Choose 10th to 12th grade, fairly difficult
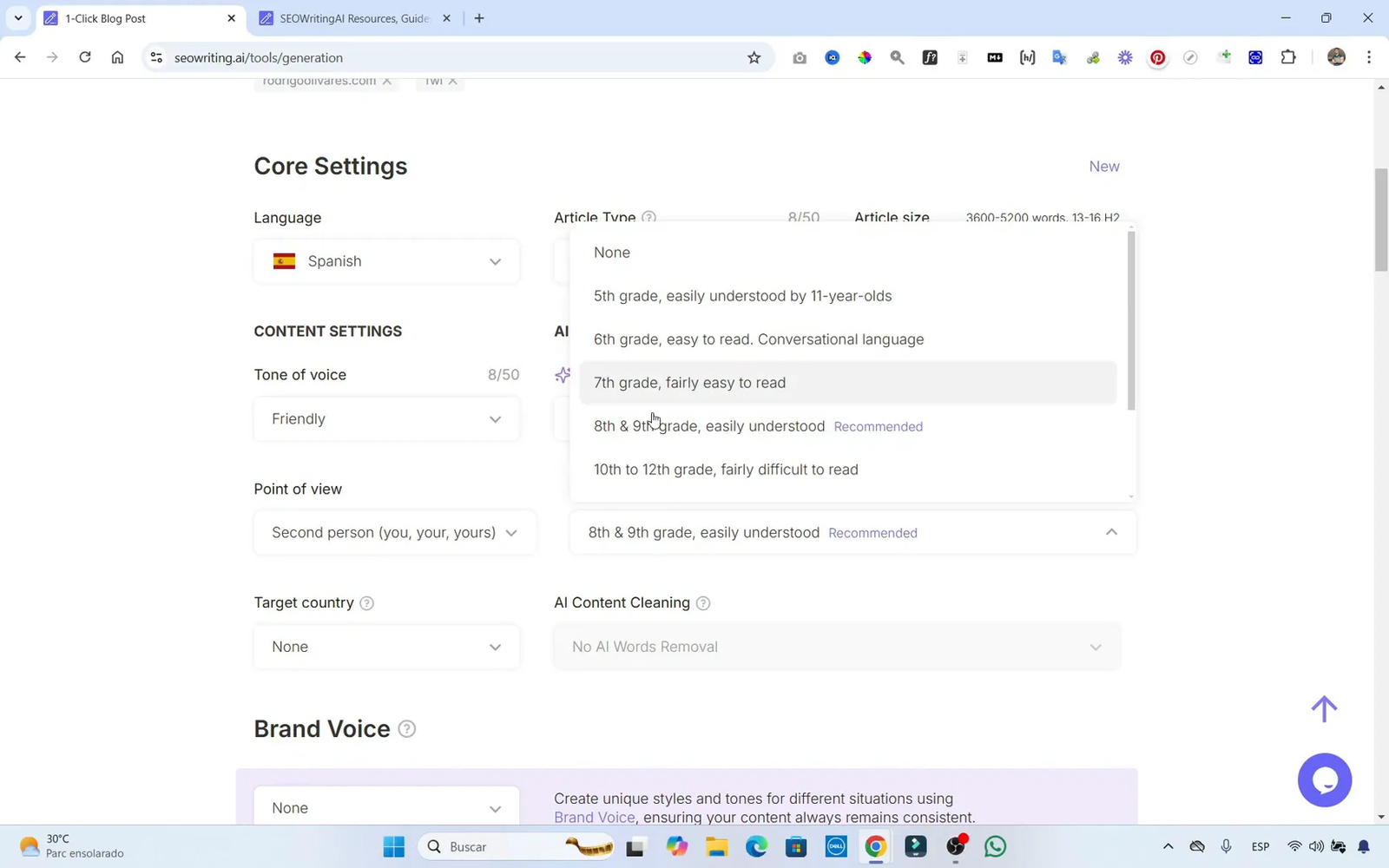 tap(726, 469)
